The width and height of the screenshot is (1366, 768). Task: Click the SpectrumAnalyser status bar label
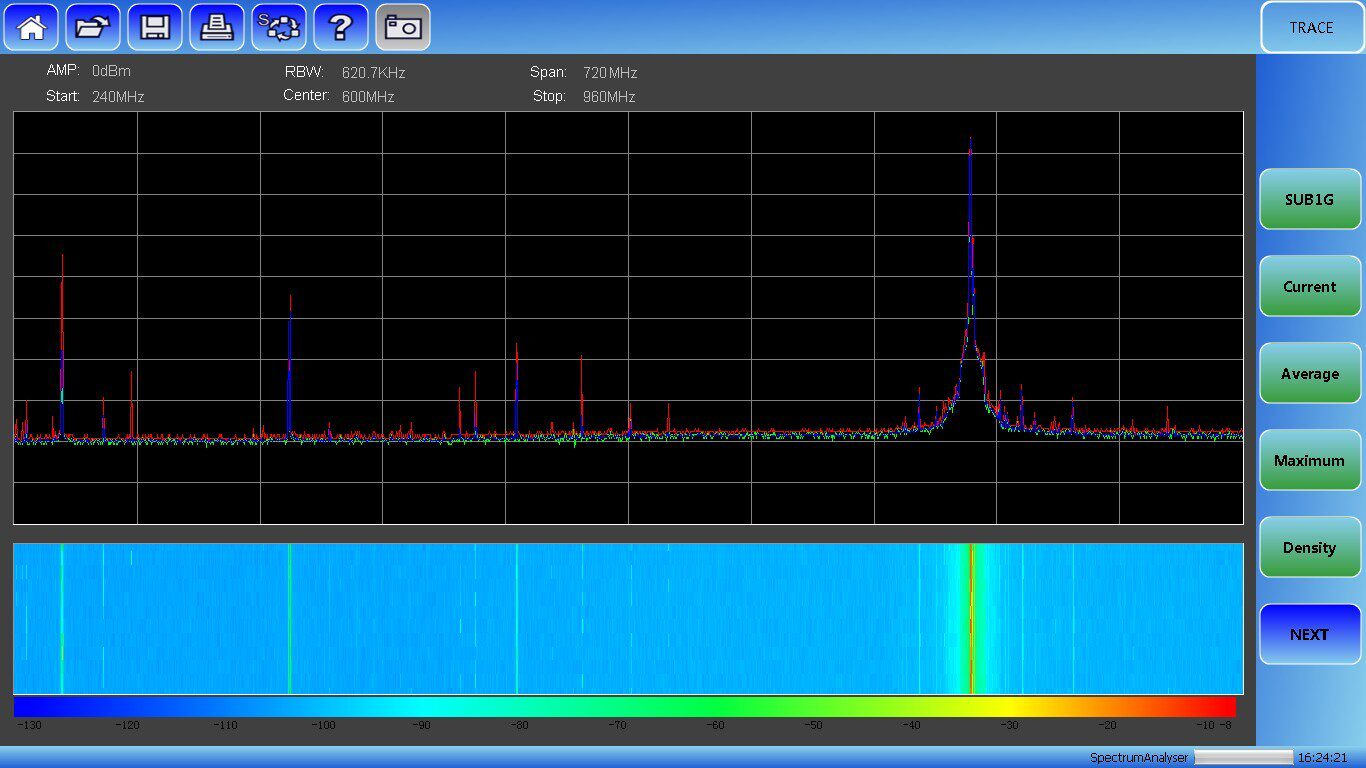click(x=1139, y=758)
